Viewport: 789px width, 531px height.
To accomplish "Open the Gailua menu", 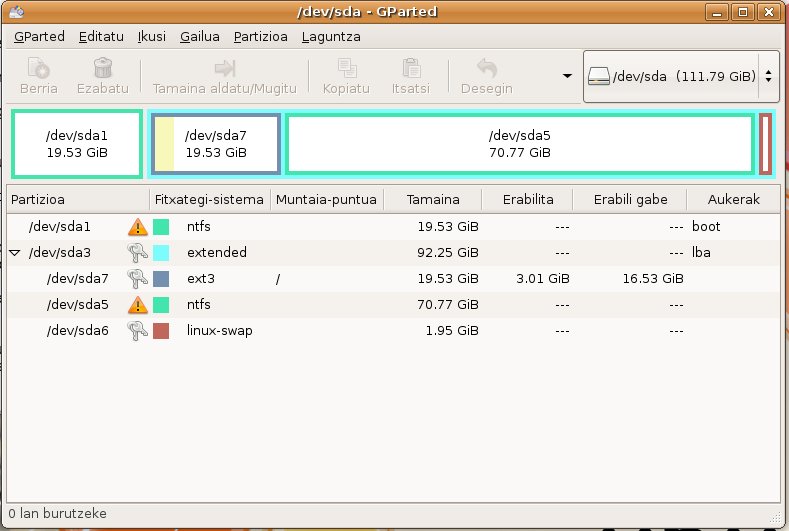I will (x=200, y=37).
